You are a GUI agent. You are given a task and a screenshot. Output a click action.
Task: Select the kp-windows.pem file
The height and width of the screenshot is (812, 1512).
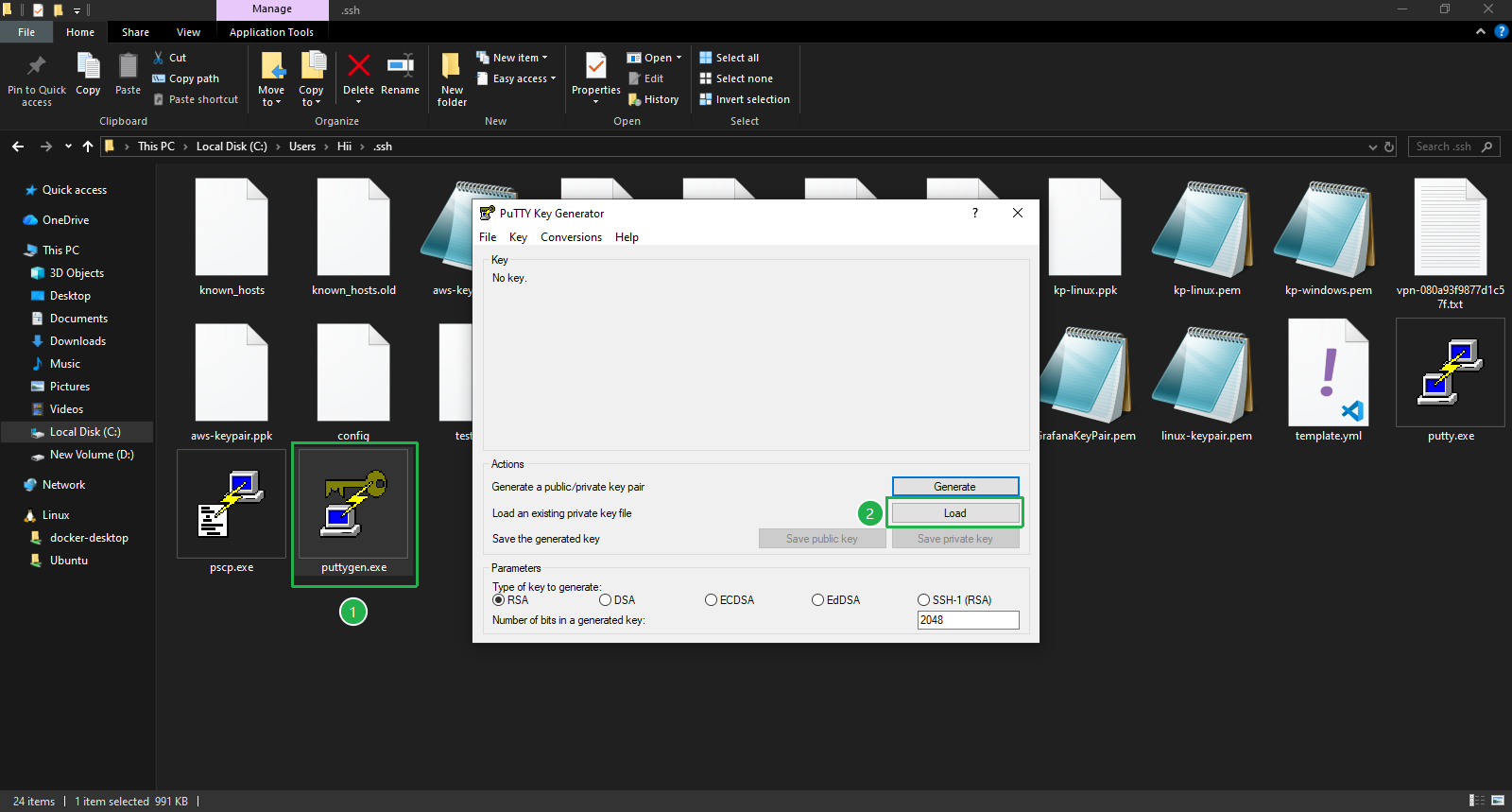point(1329,236)
